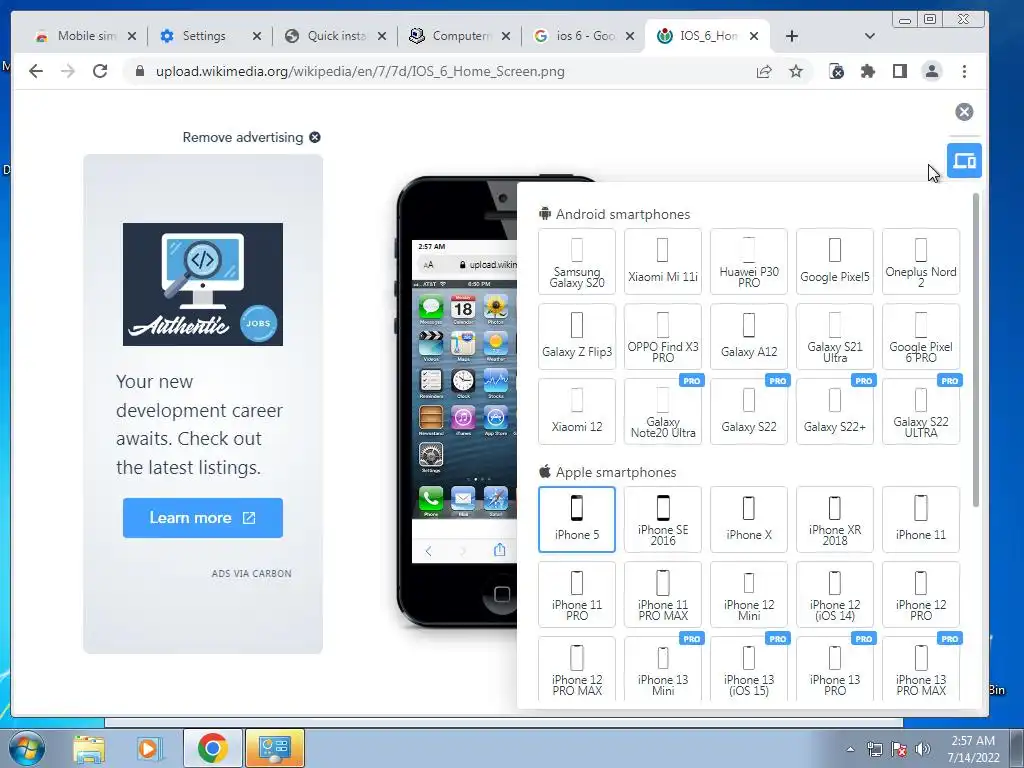Open the Learn more ad button

click(202, 518)
